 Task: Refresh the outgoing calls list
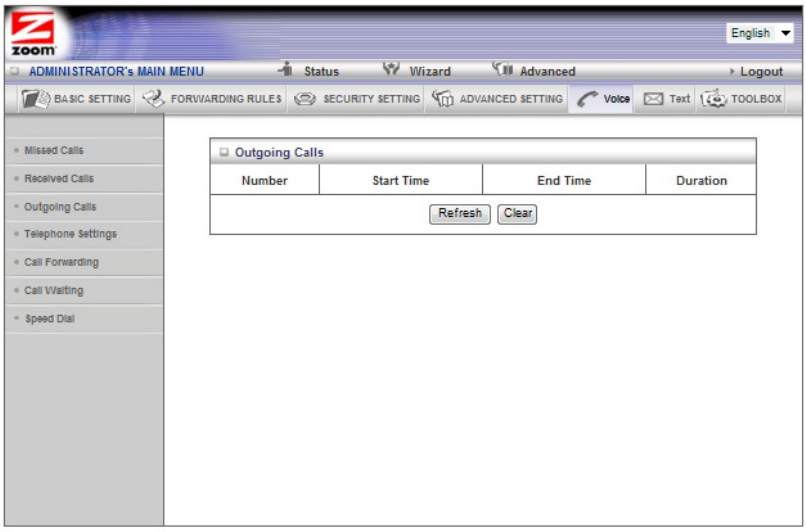(x=460, y=213)
